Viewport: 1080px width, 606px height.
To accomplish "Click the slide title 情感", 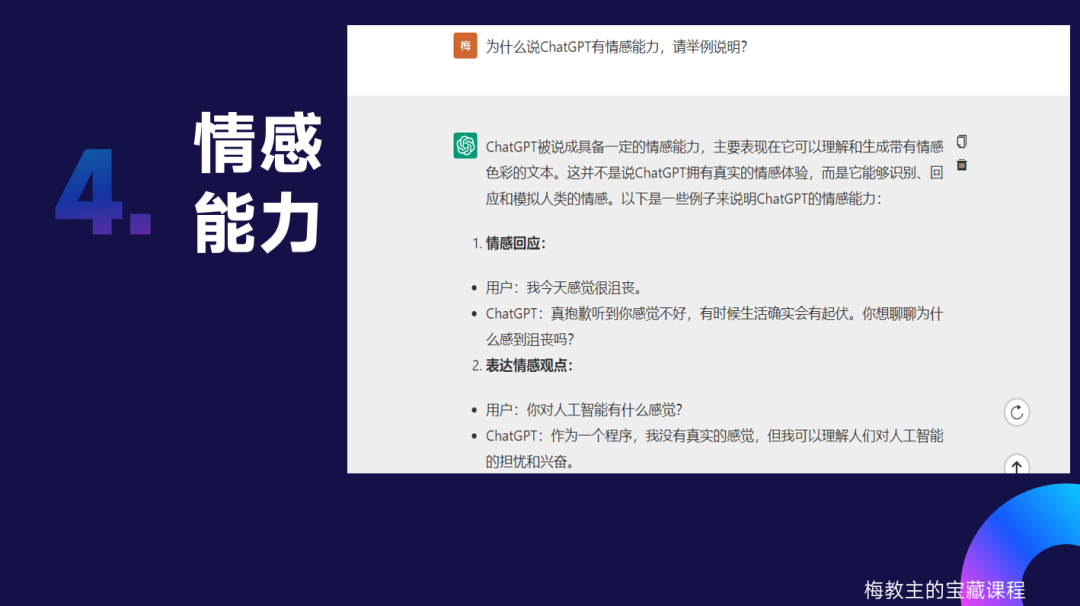I will click(258, 143).
